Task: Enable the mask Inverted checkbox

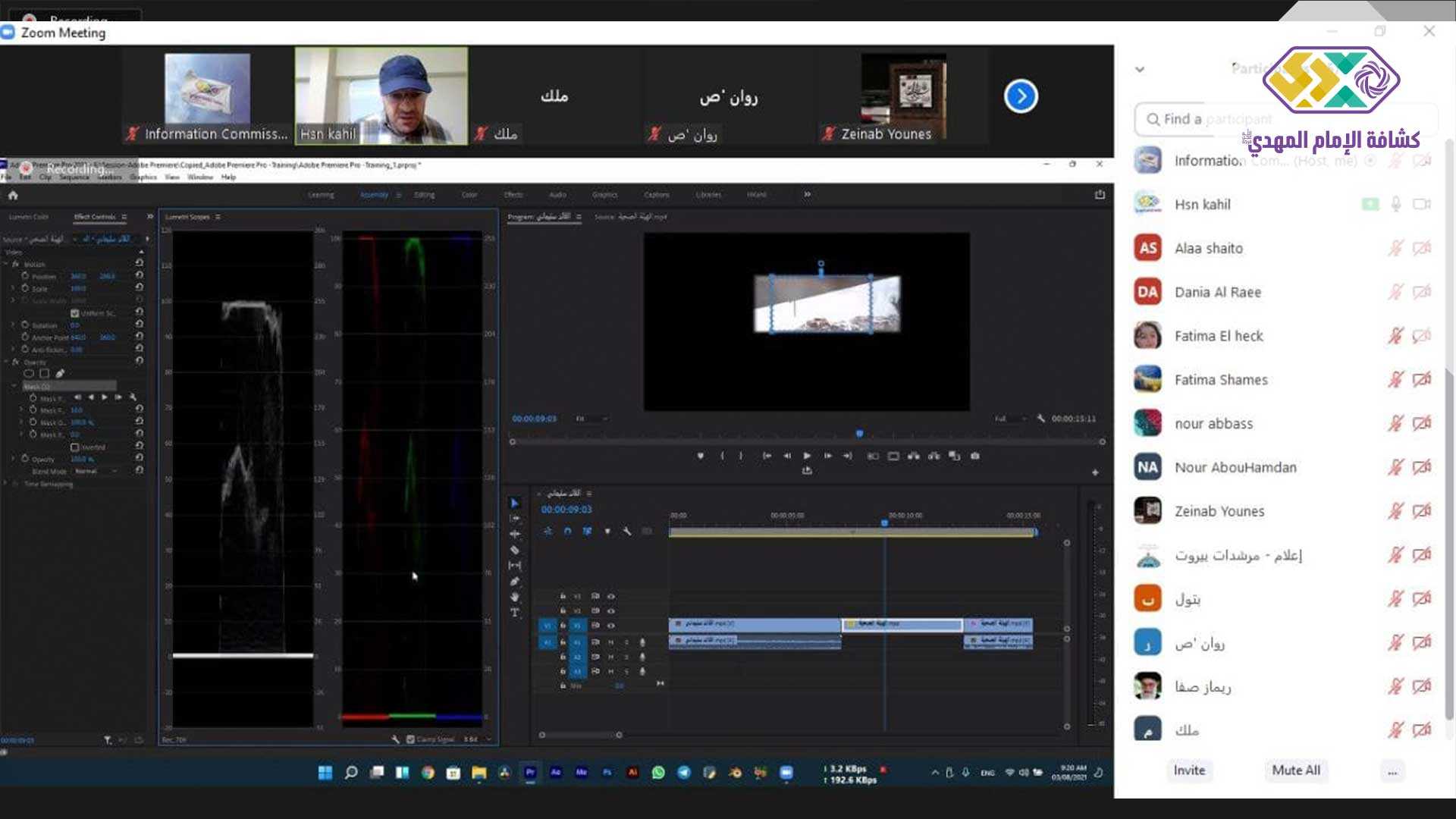Action: [75, 447]
